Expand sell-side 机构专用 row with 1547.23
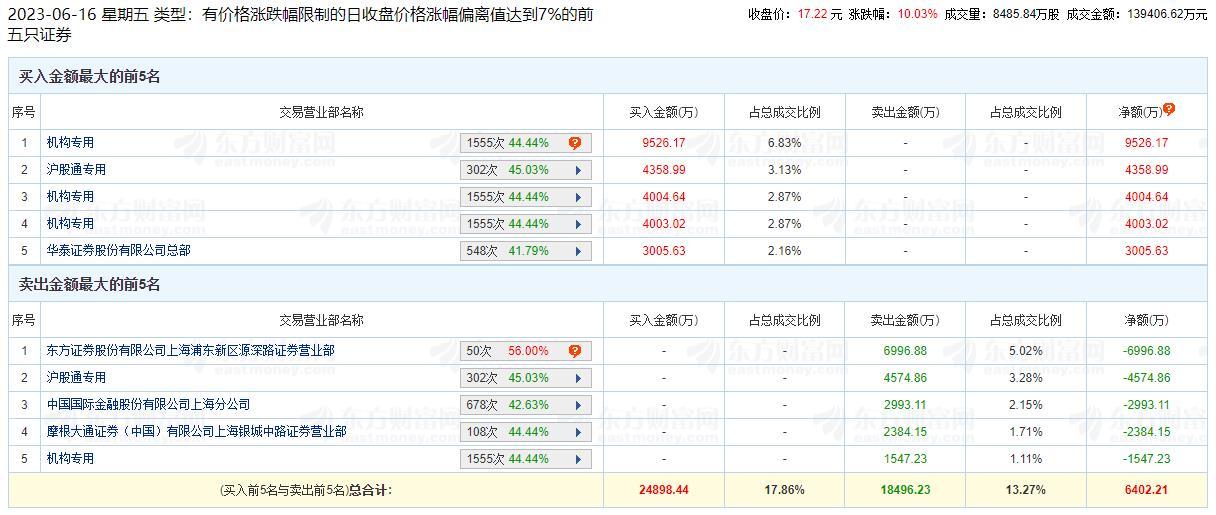Image resolution: width=1216 pixels, height=515 pixels. (578, 459)
